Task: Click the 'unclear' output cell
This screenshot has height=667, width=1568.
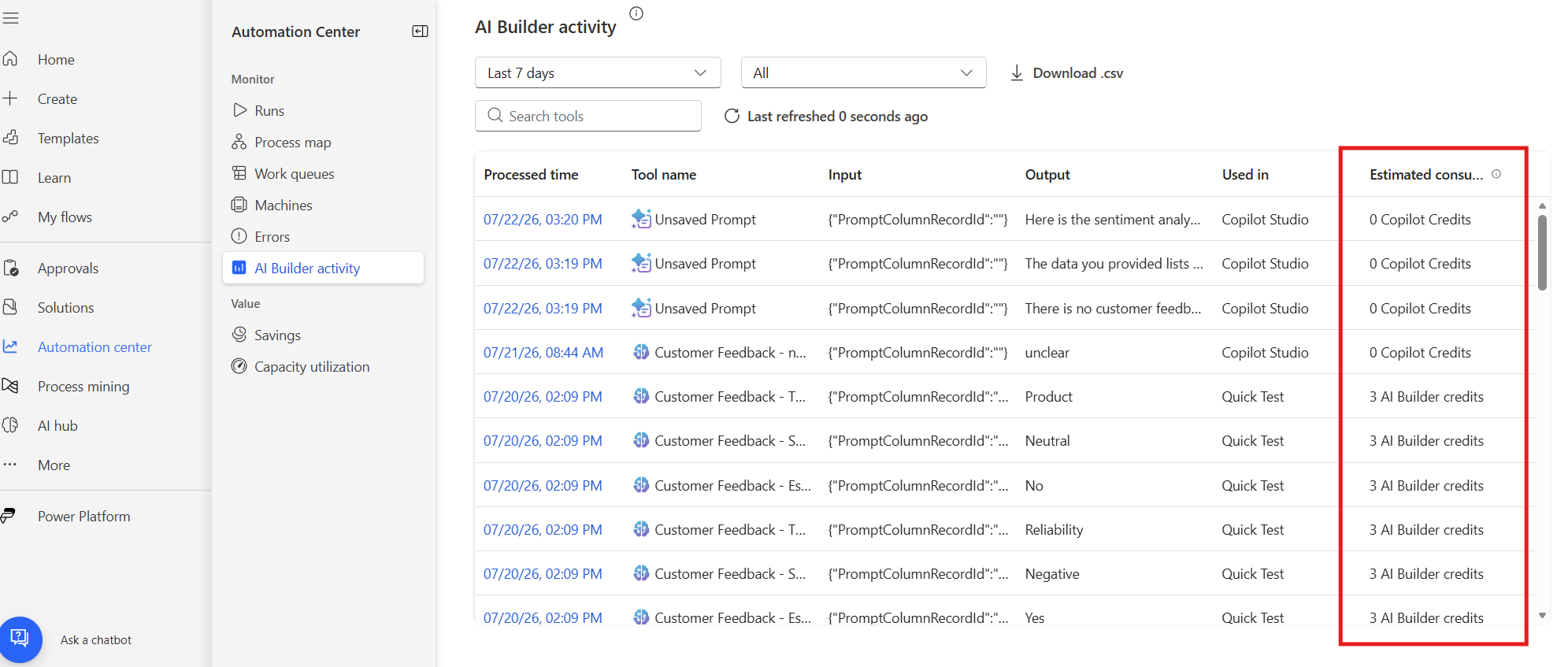Action: tap(1047, 352)
